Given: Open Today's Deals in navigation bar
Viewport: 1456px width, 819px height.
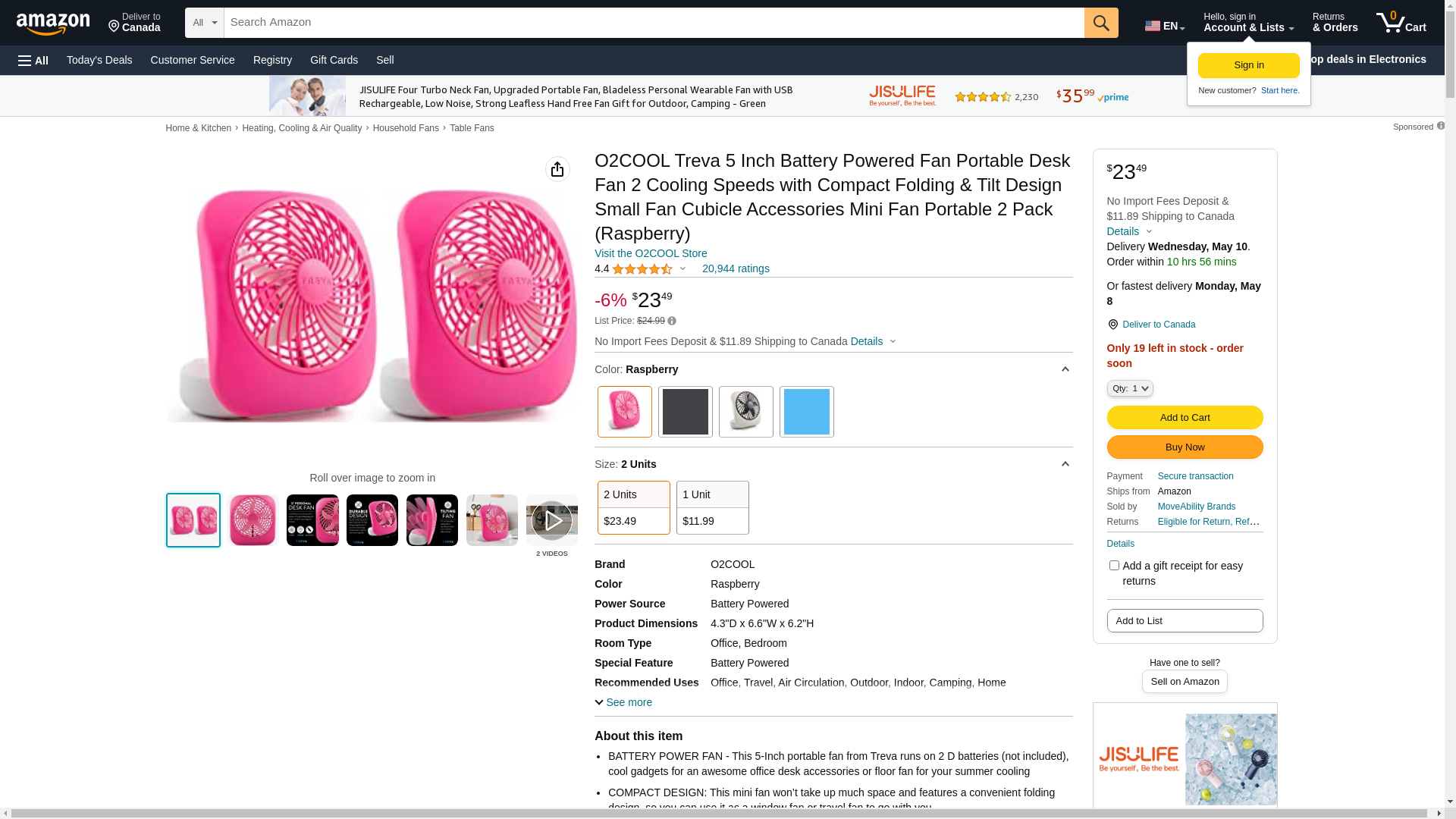Looking at the screenshot, I should tap(99, 60).
